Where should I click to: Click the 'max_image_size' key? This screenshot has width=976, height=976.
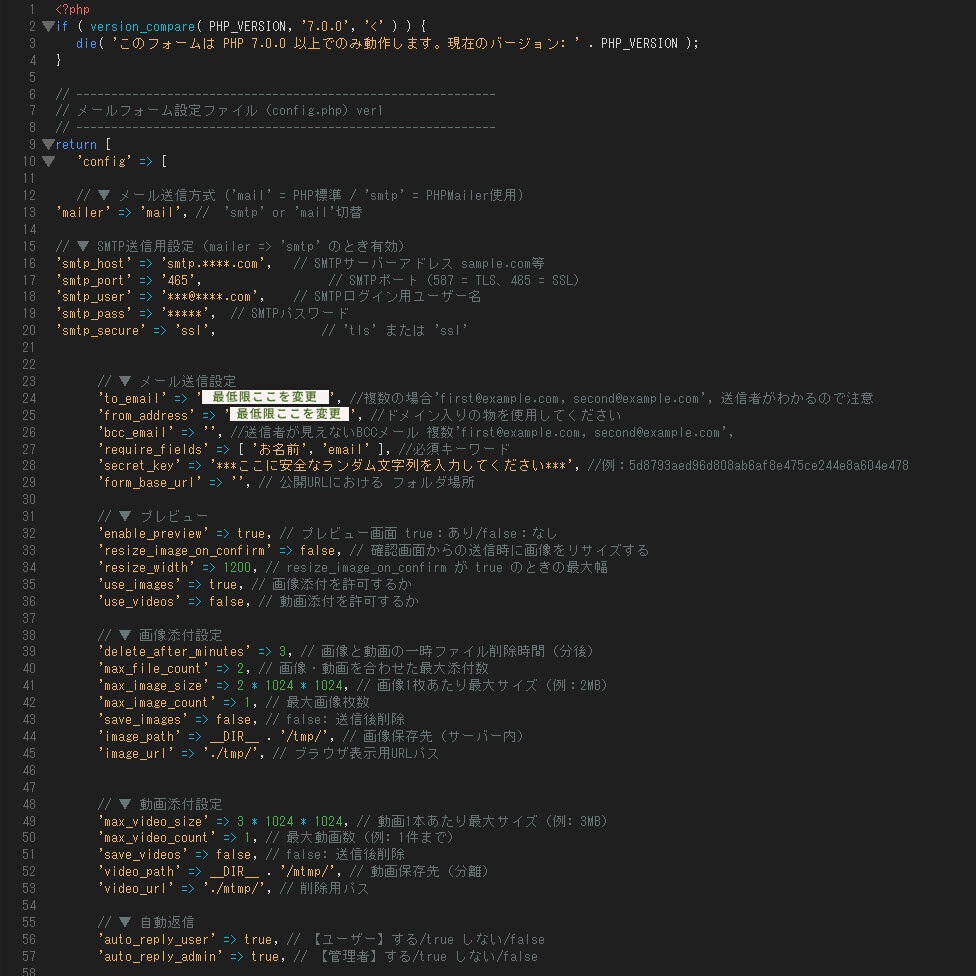click(153, 685)
